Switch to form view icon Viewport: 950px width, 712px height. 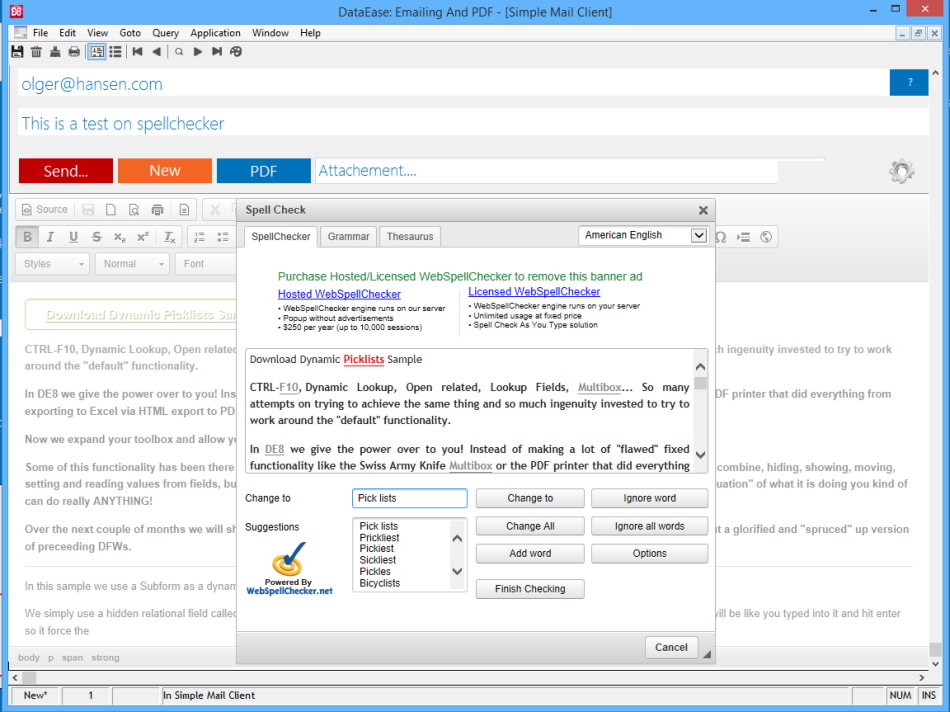97,52
